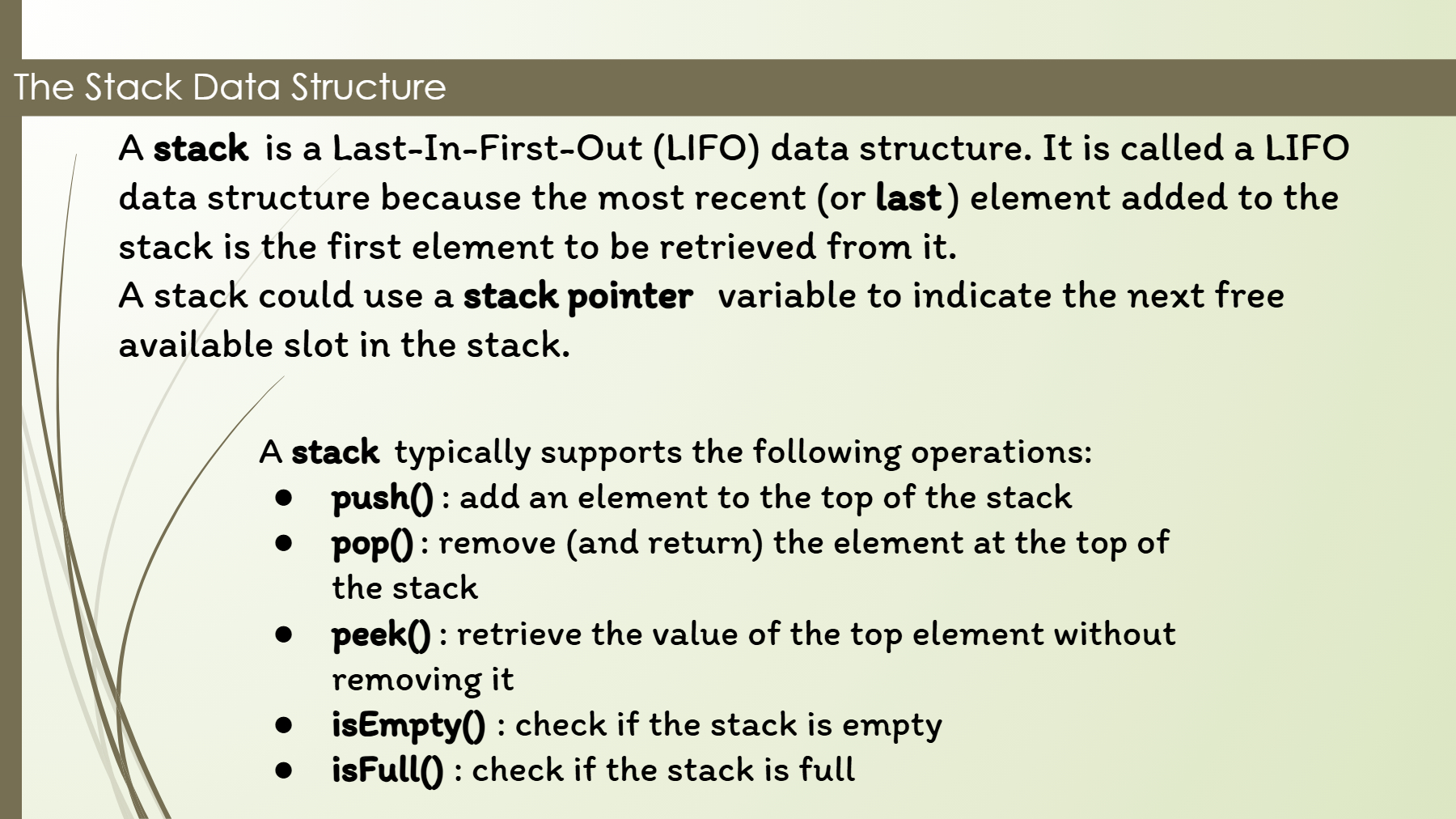Click the bullet point before isFull()
The image size is (1456, 819).
tap(283, 770)
